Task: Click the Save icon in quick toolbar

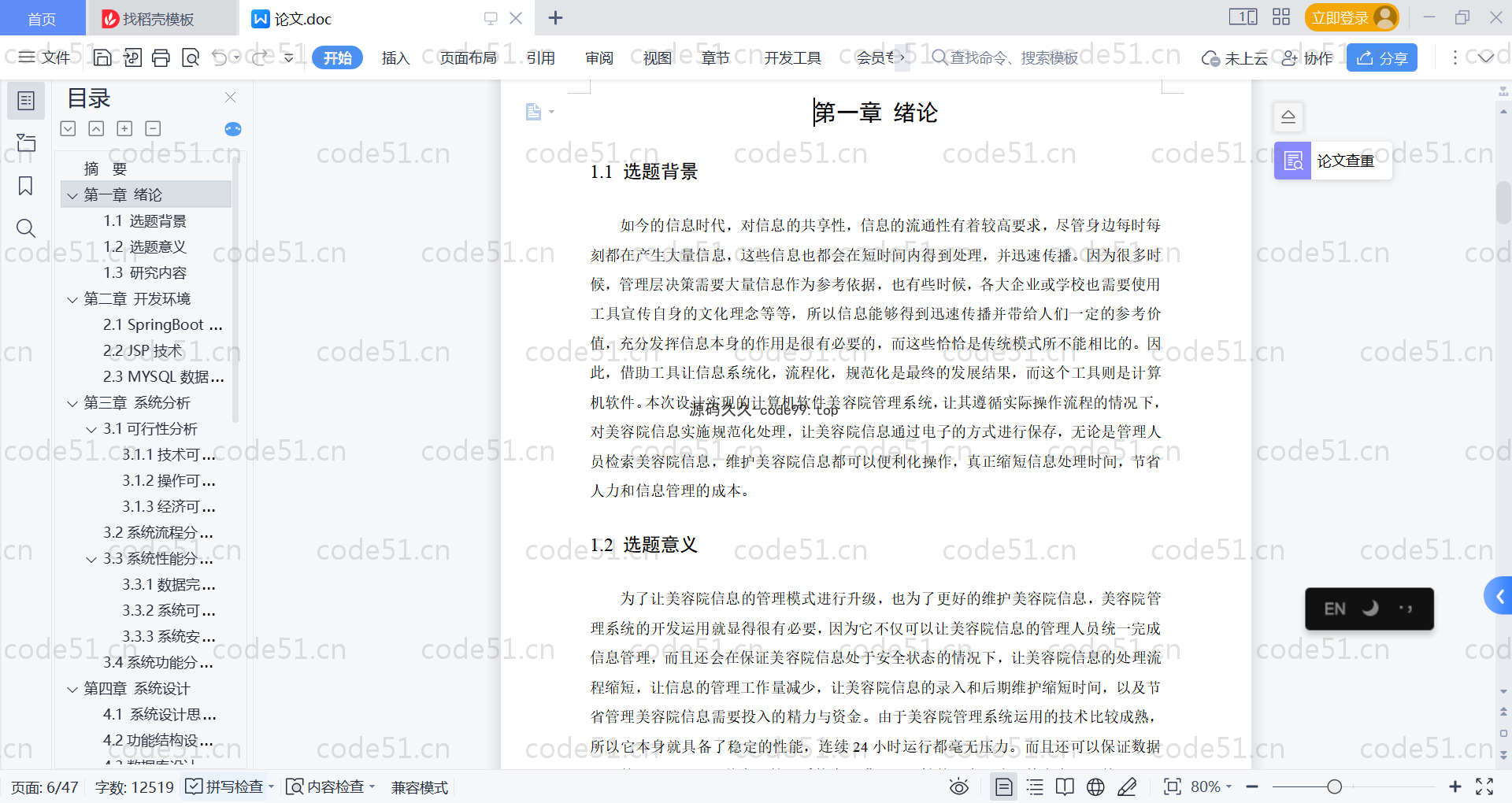Action: (x=102, y=57)
